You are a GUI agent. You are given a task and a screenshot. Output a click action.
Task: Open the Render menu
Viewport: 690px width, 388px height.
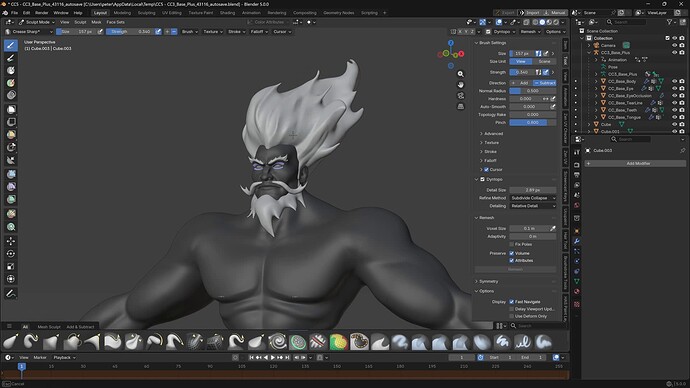[41, 13]
